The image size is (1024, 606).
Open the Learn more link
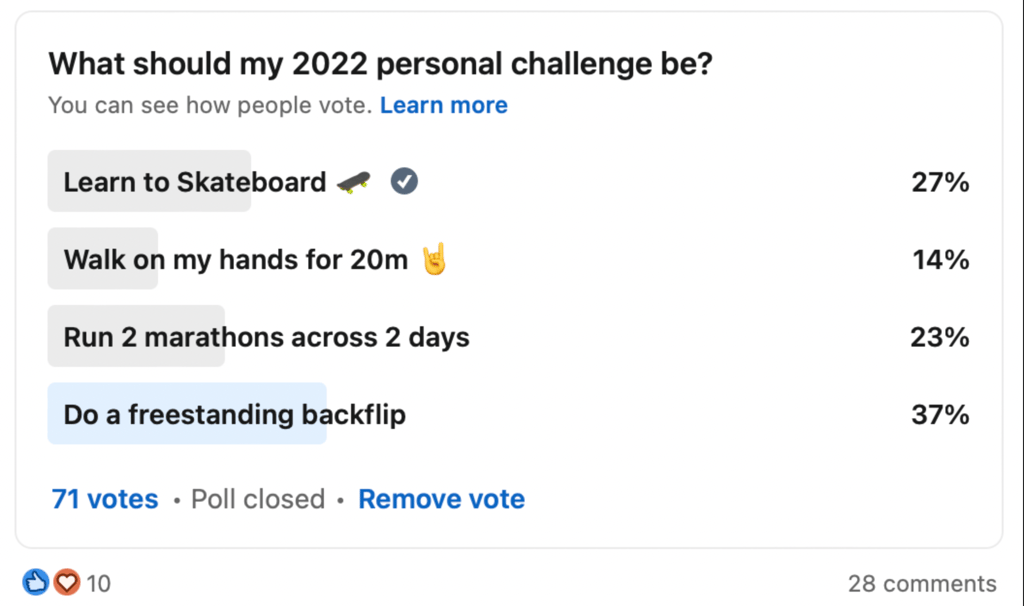tap(443, 105)
